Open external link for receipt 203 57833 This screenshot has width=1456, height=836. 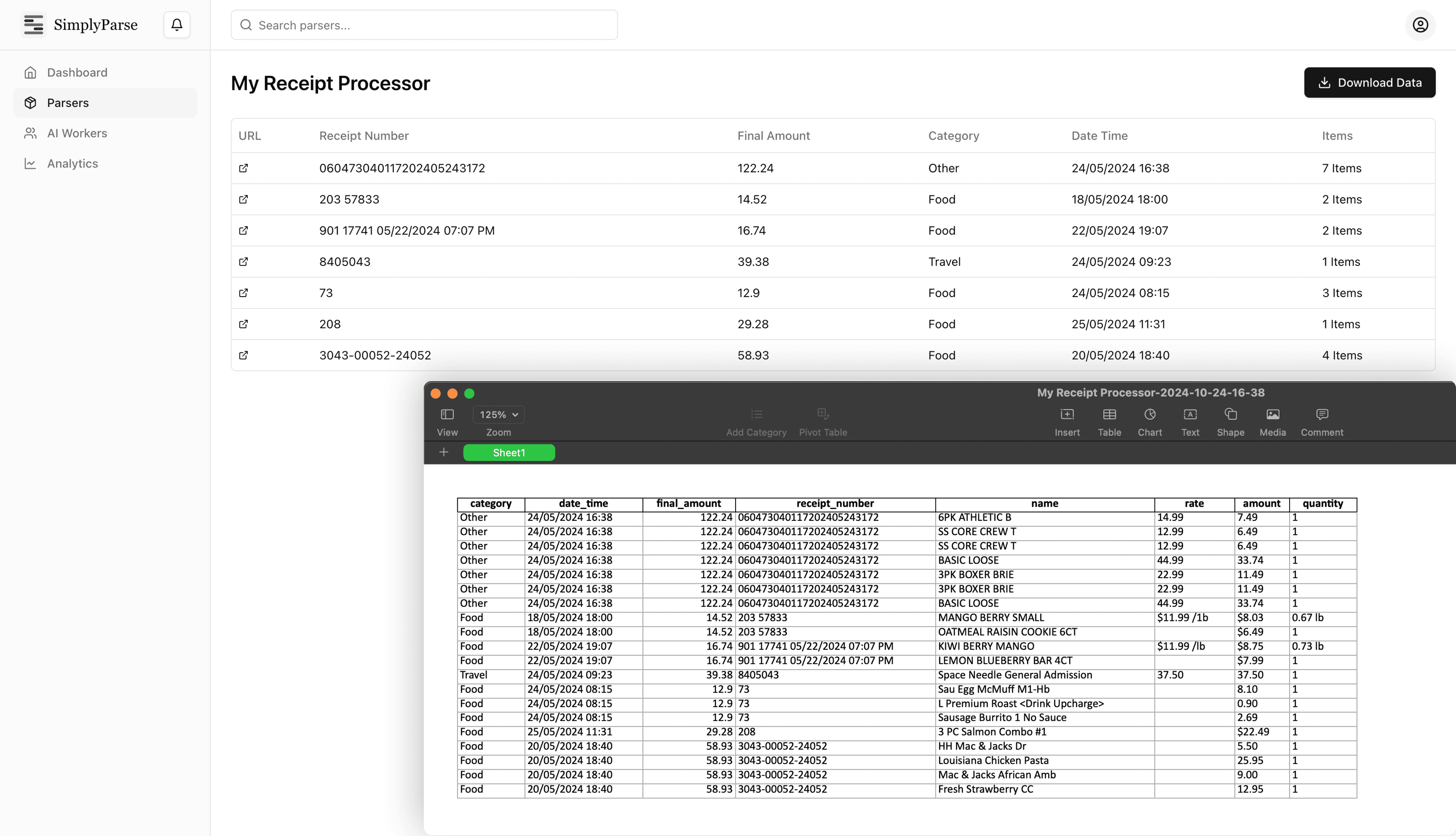(x=243, y=199)
